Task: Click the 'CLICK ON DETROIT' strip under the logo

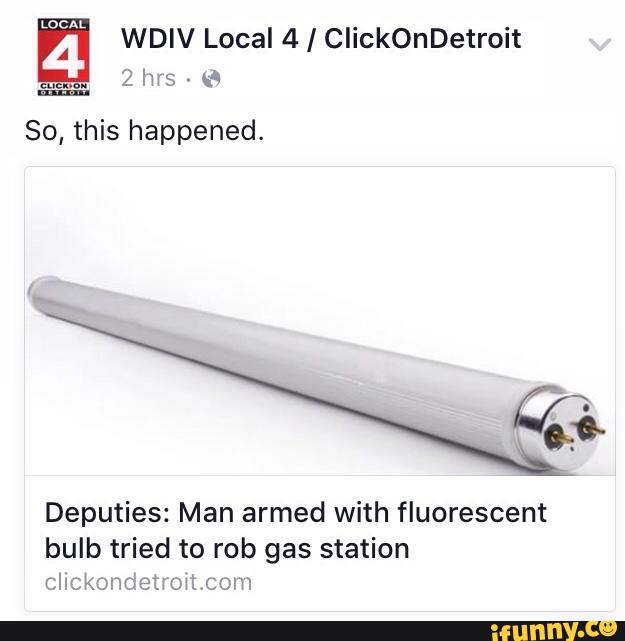Action: click(x=63, y=88)
